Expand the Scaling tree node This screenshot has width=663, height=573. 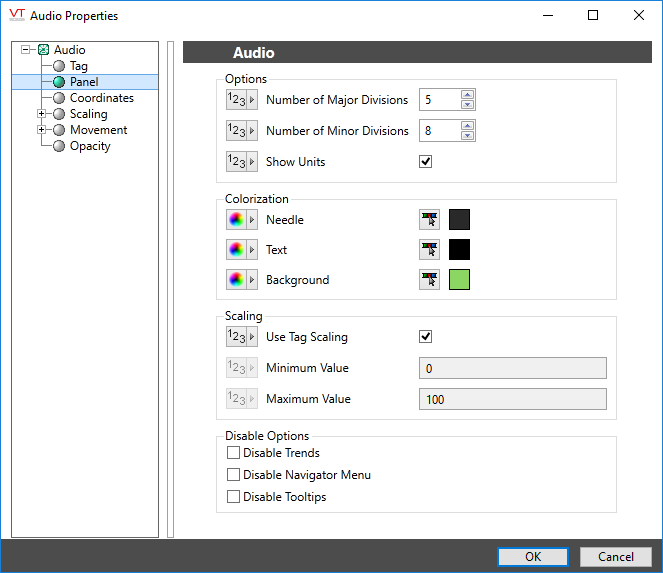[42, 114]
